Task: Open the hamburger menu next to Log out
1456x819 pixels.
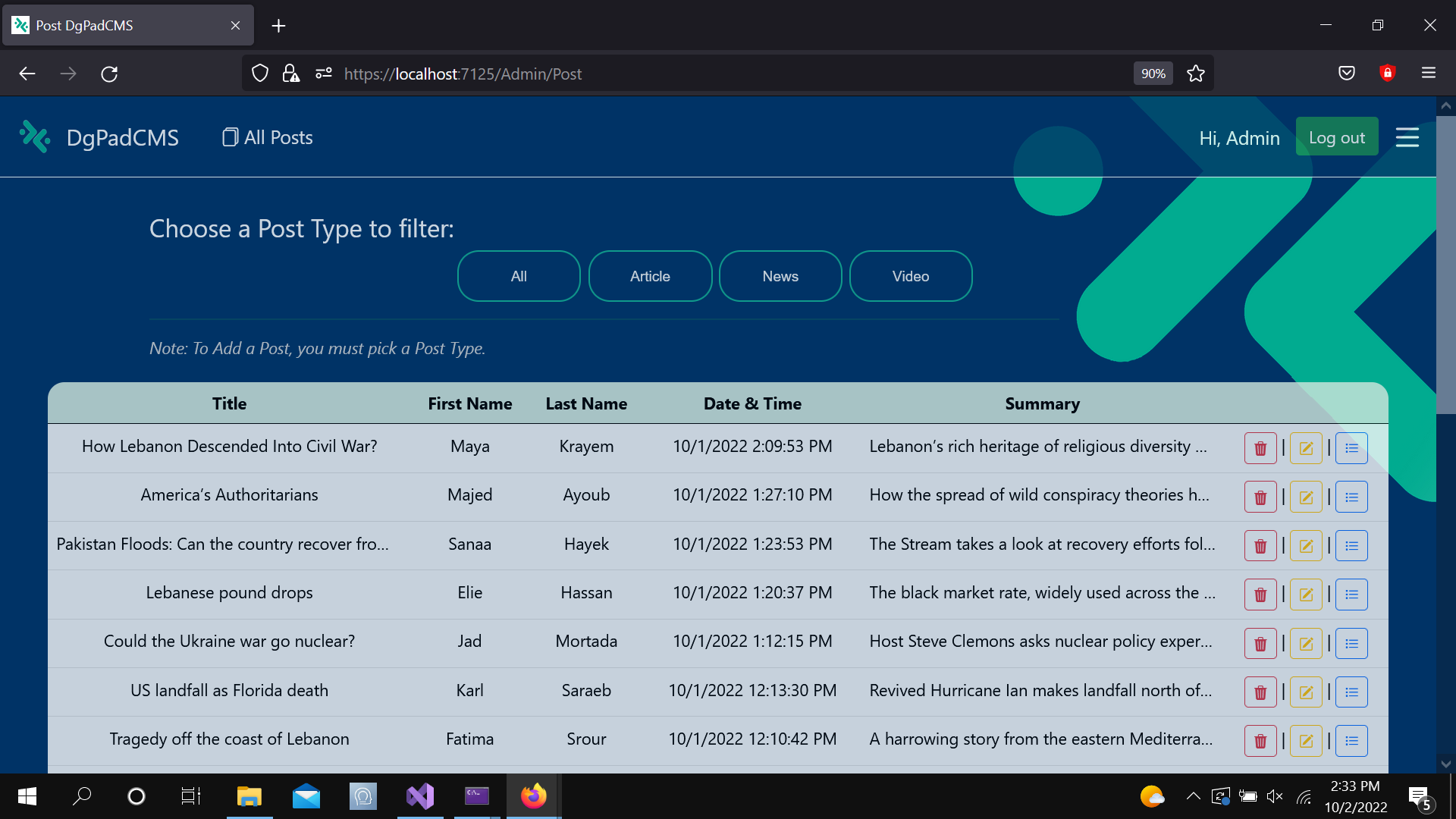Action: 1407,137
